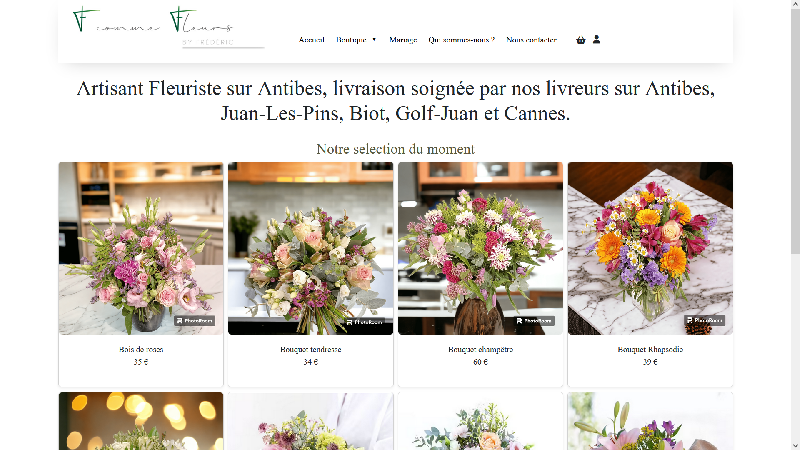Viewport: 800px width, 450px height.
Task: Open the user account icon
Action: click(596, 39)
